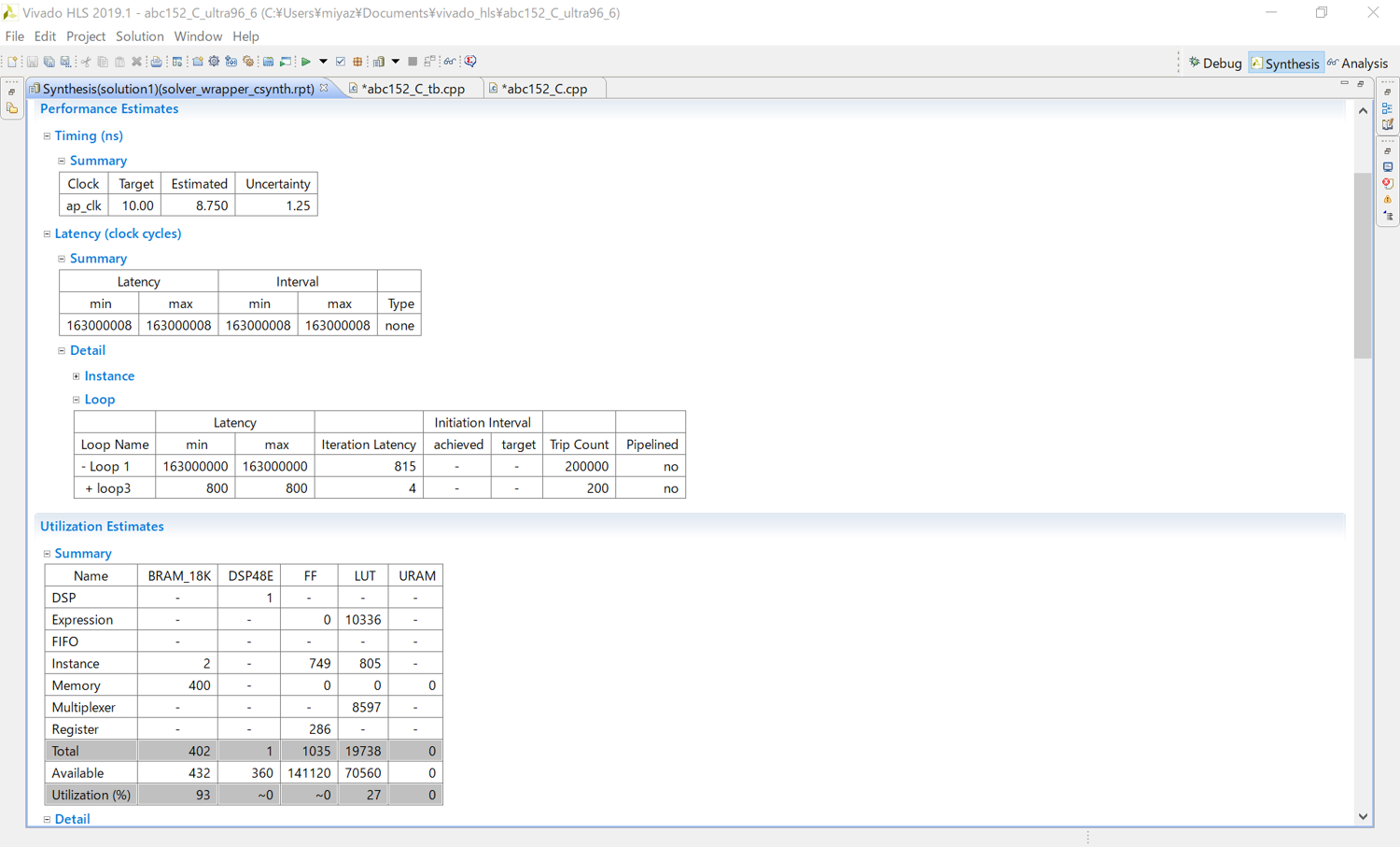This screenshot has width=1400, height=847.
Task: Open the Edit menu
Action: coord(45,36)
